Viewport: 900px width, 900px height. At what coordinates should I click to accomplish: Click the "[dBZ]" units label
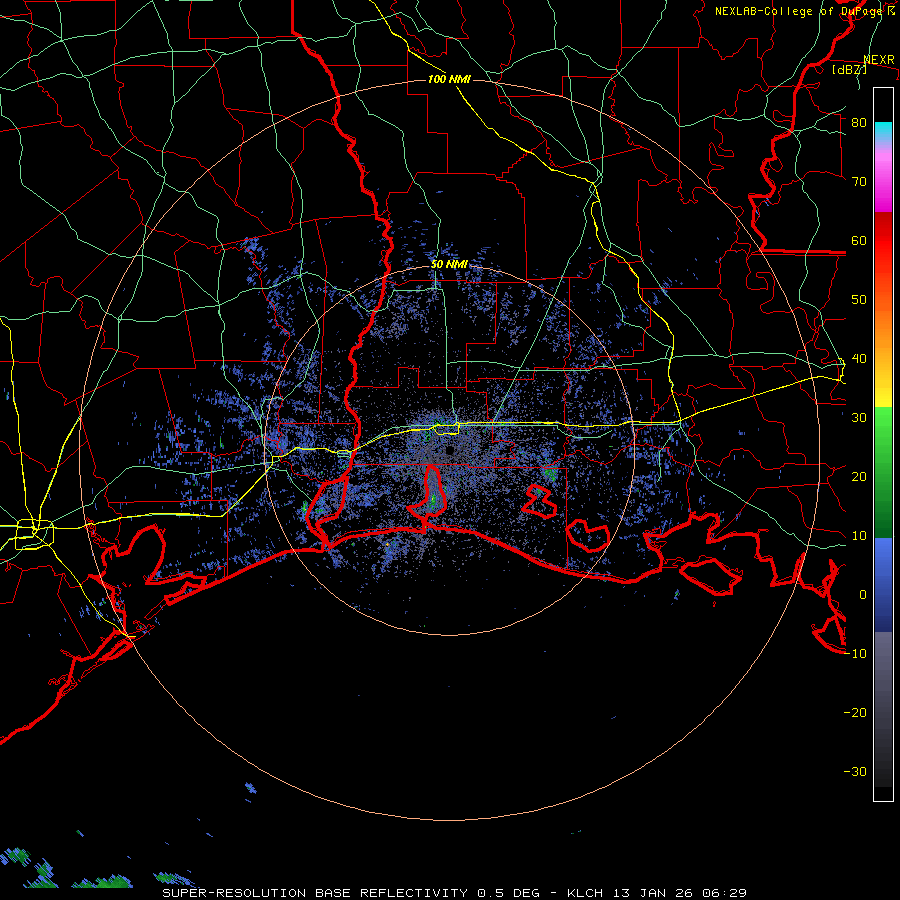pyautogui.click(x=849, y=69)
